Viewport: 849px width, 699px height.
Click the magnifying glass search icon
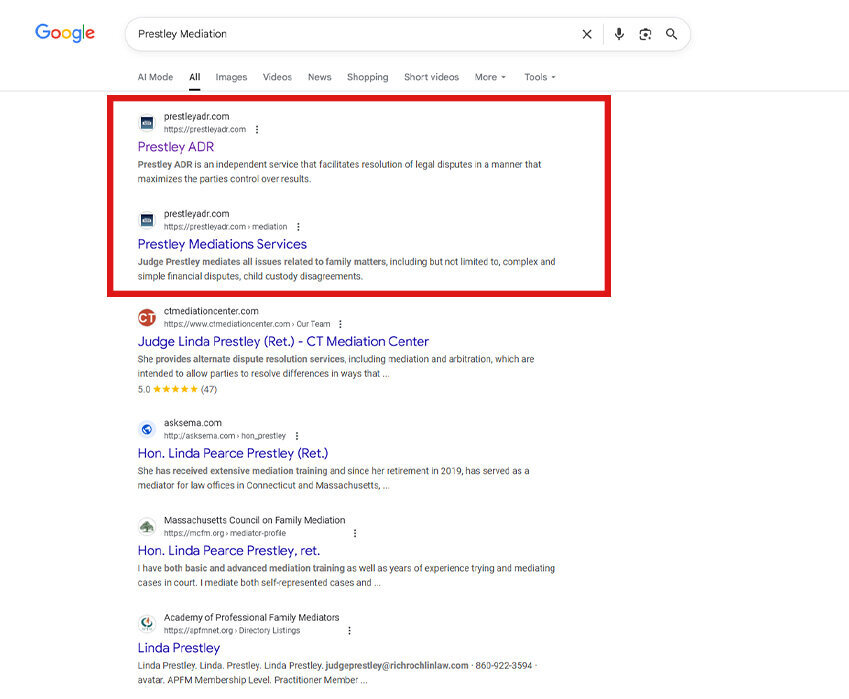(672, 34)
